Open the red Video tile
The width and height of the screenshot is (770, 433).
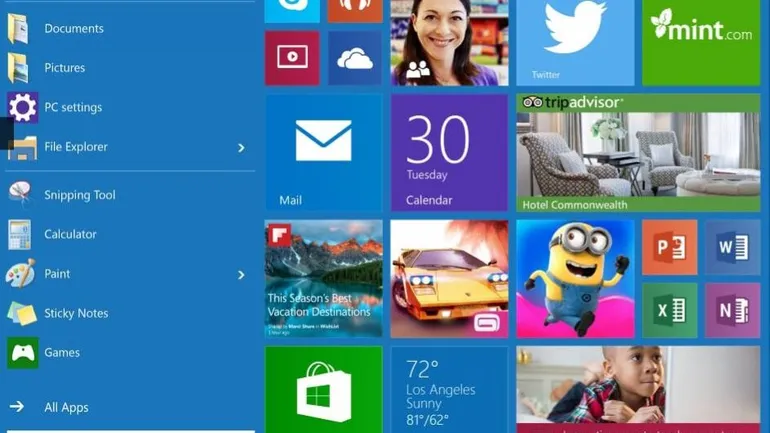(292, 58)
